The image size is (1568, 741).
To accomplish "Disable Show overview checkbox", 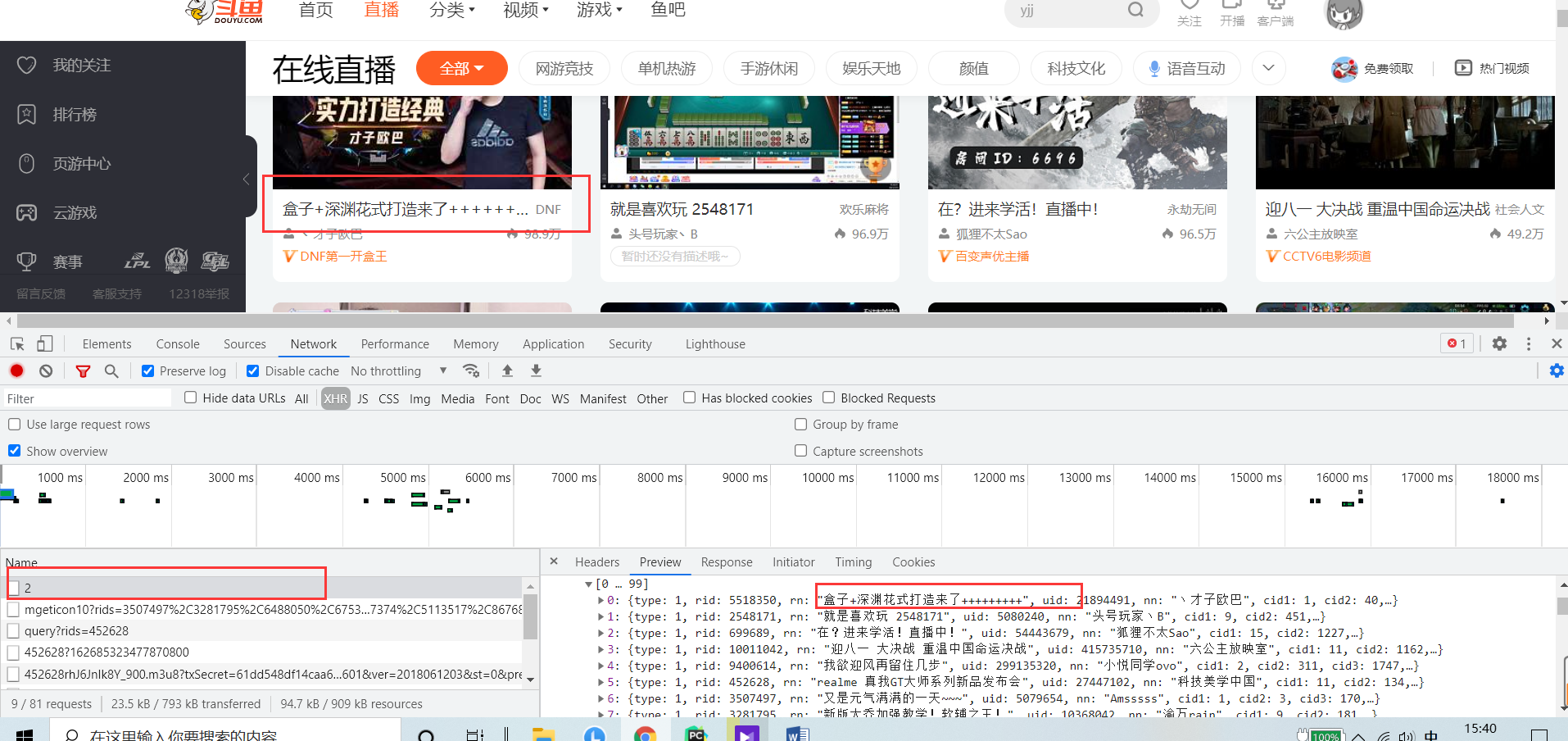I will (x=14, y=451).
